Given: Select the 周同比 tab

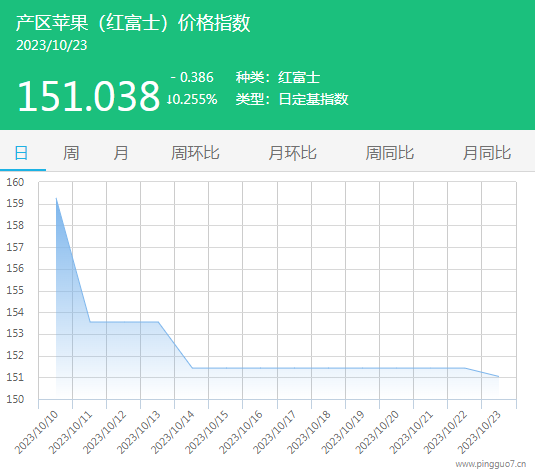Looking at the screenshot, I should coord(390,153).
